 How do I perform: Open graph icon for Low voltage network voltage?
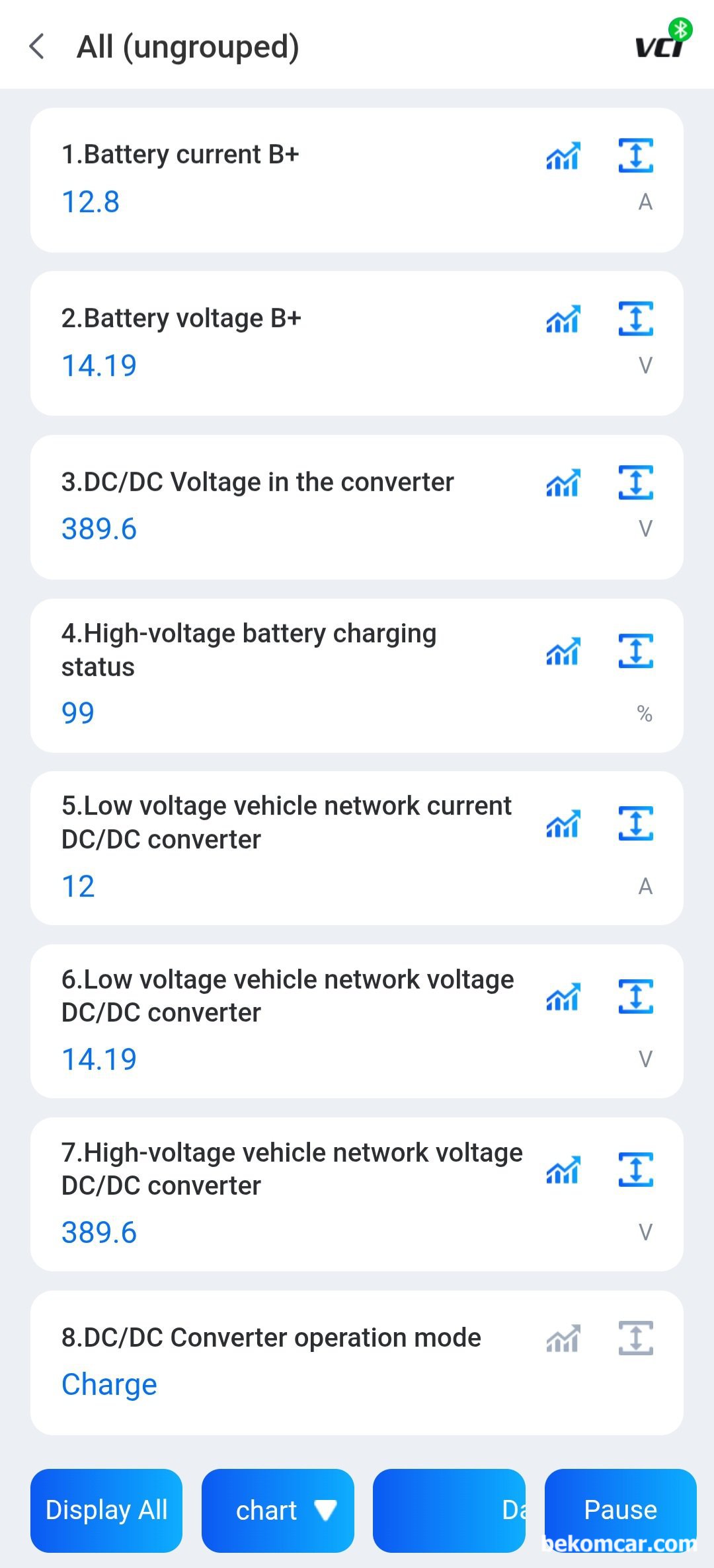[563, 997]
